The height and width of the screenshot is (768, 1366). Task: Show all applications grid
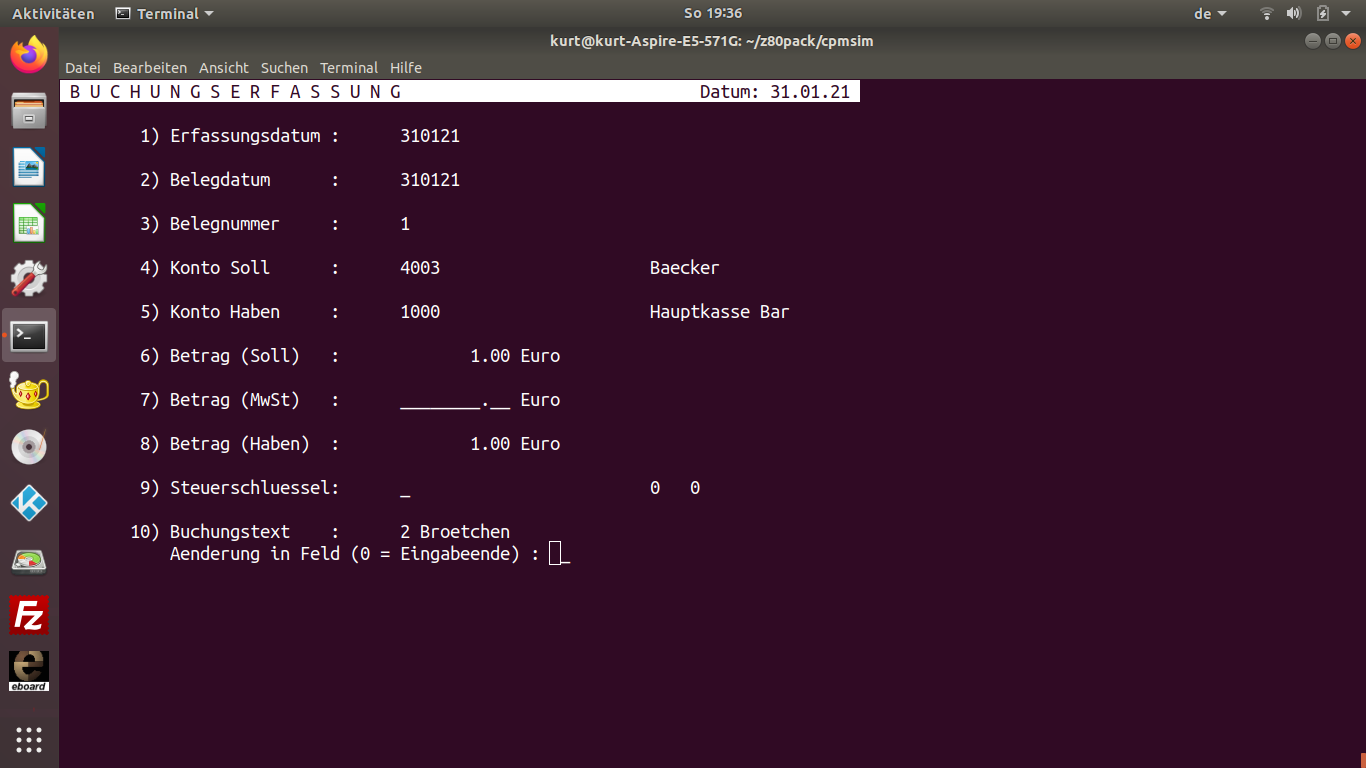29,740
